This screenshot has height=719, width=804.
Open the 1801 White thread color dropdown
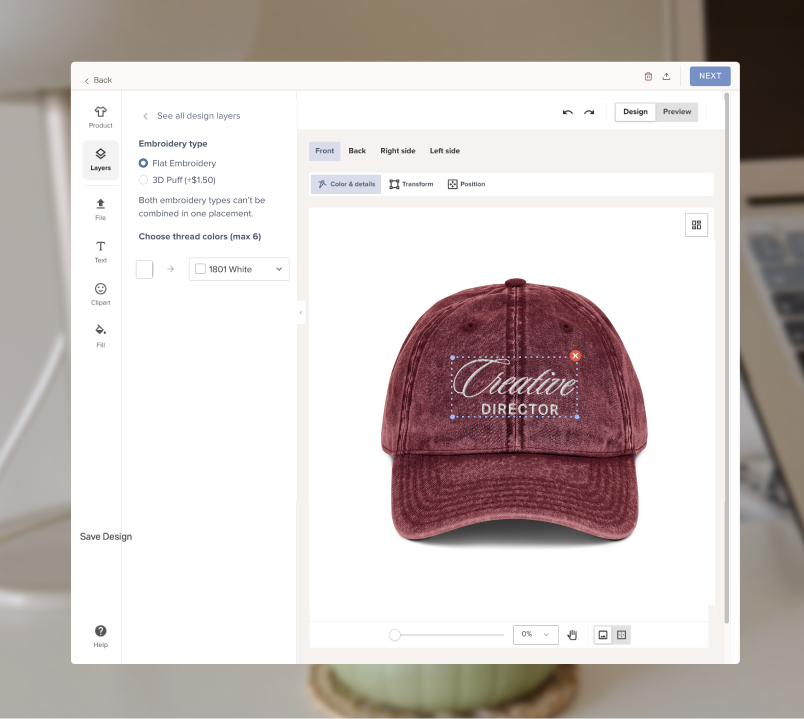click(x=239, y=269)
